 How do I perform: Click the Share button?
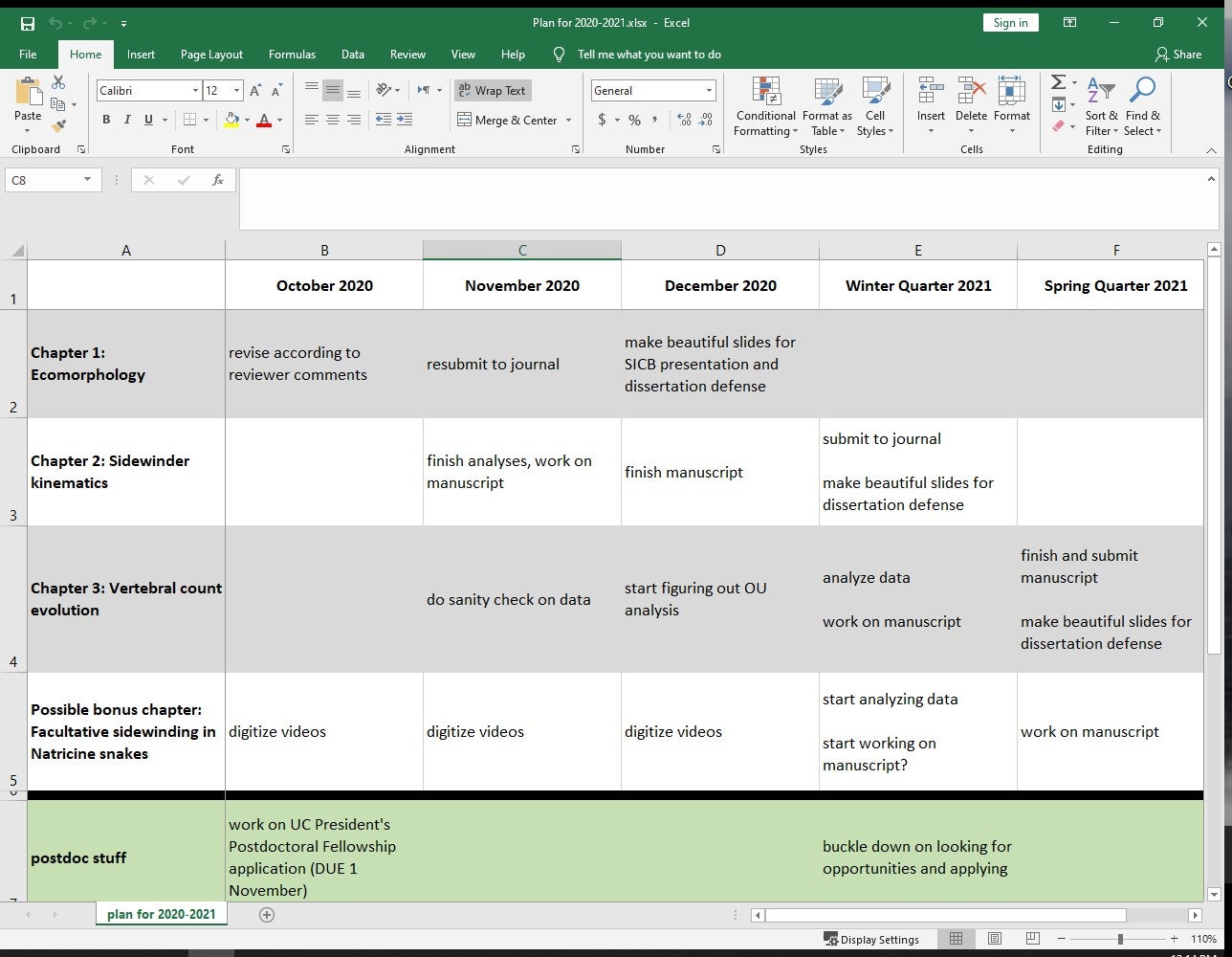[x=1178, y=55]
